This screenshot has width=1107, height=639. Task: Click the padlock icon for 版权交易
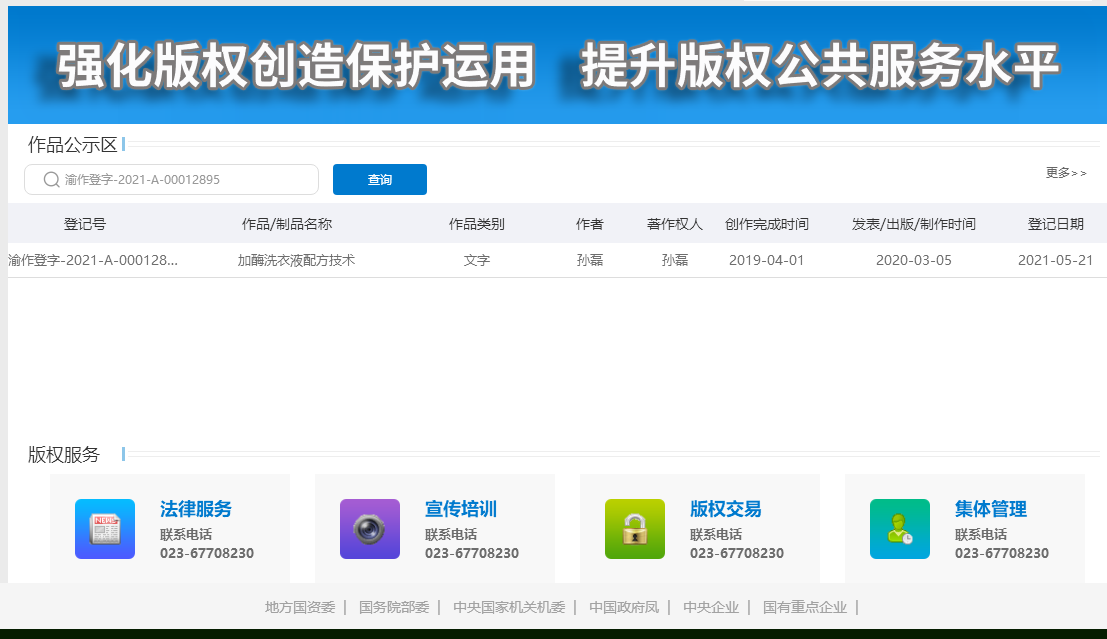[635, 529]
